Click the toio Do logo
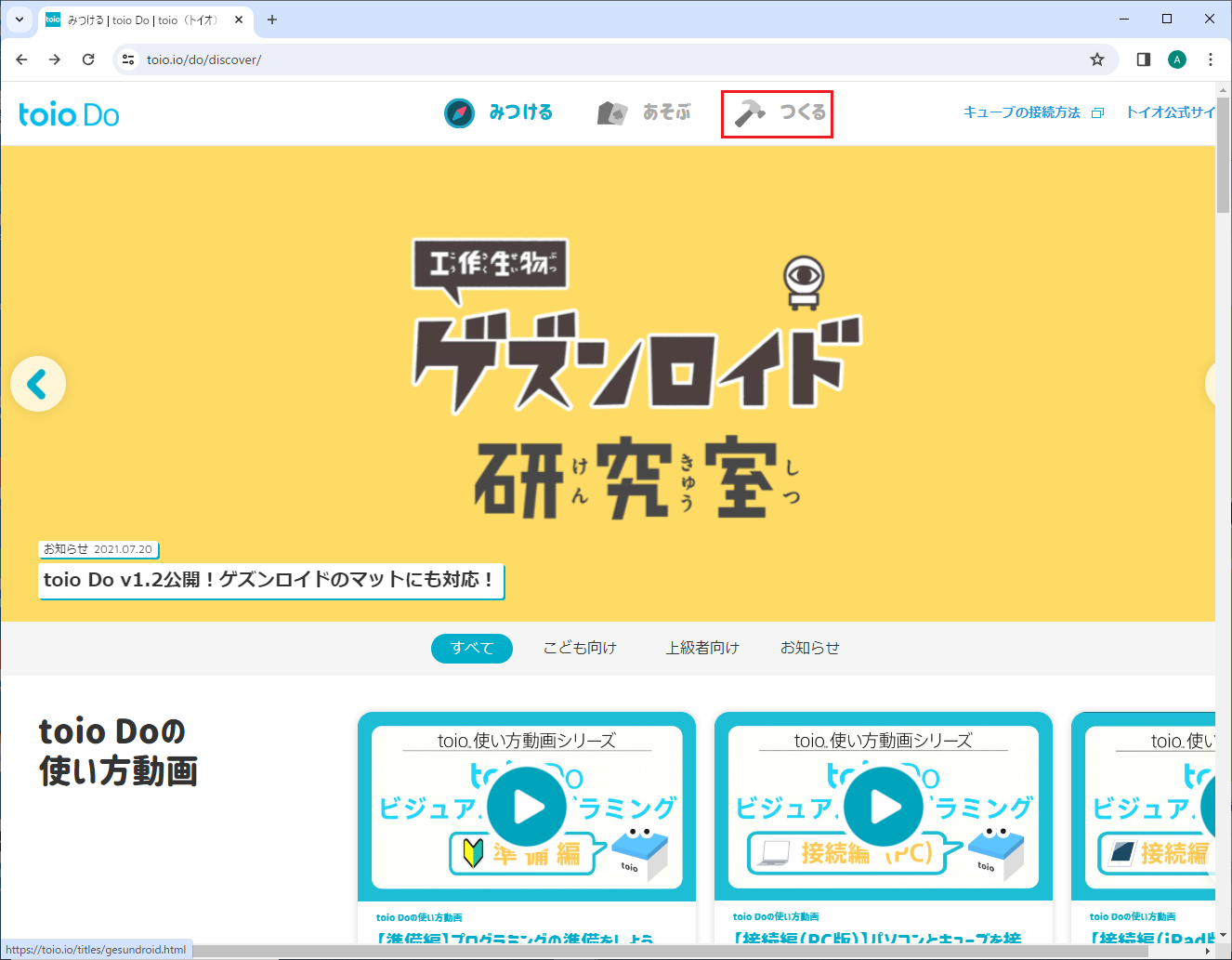Viewport: 1232px width, 960px height. (x=69, y=113)
